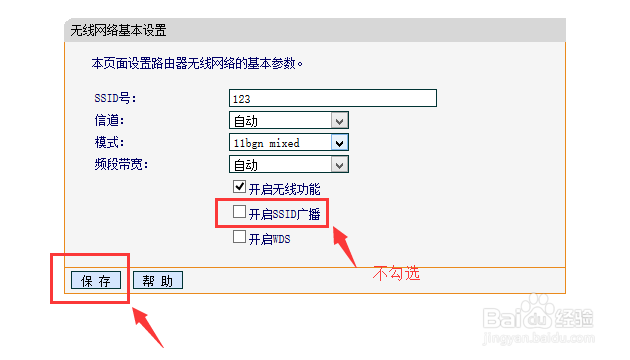Enable the 开启WDS checkbox

(239, 237)
